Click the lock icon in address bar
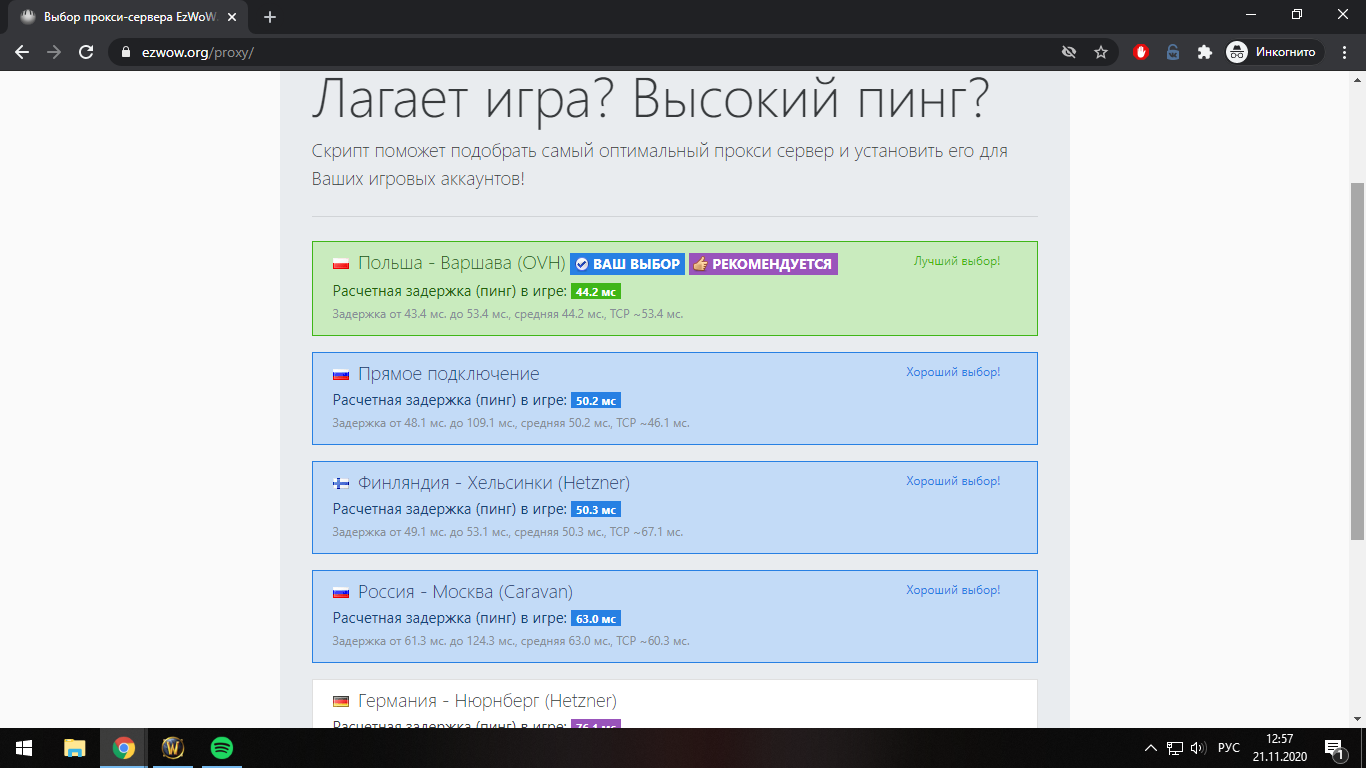 pyautogui.click(x=125, y=52)
